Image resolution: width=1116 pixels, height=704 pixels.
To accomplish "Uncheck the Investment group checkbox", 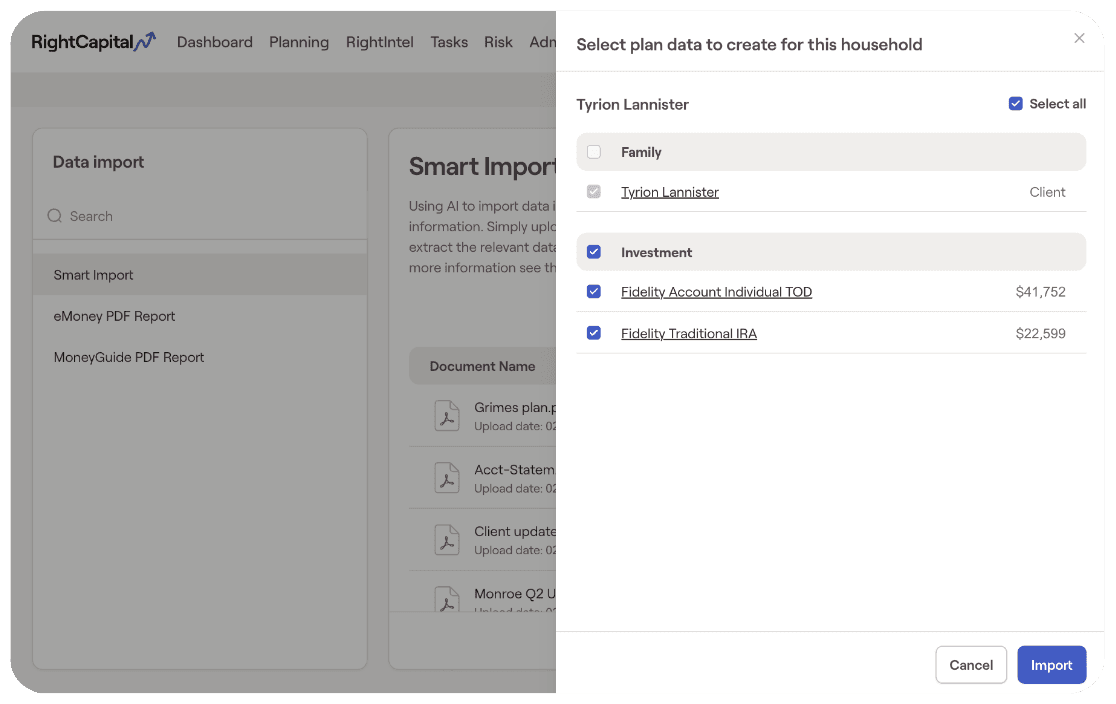I will [x=594, y=252].
